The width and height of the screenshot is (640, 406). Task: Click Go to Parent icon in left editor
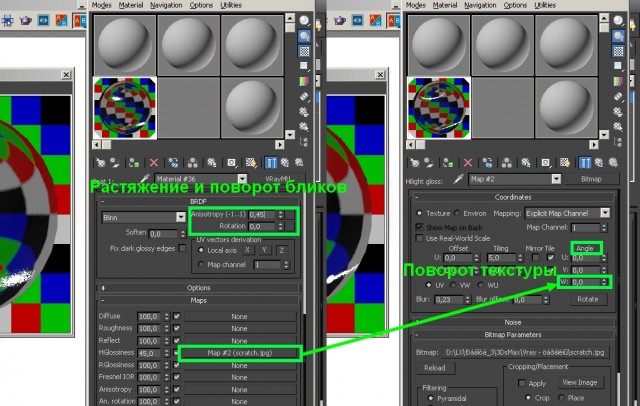pos(285,163)
